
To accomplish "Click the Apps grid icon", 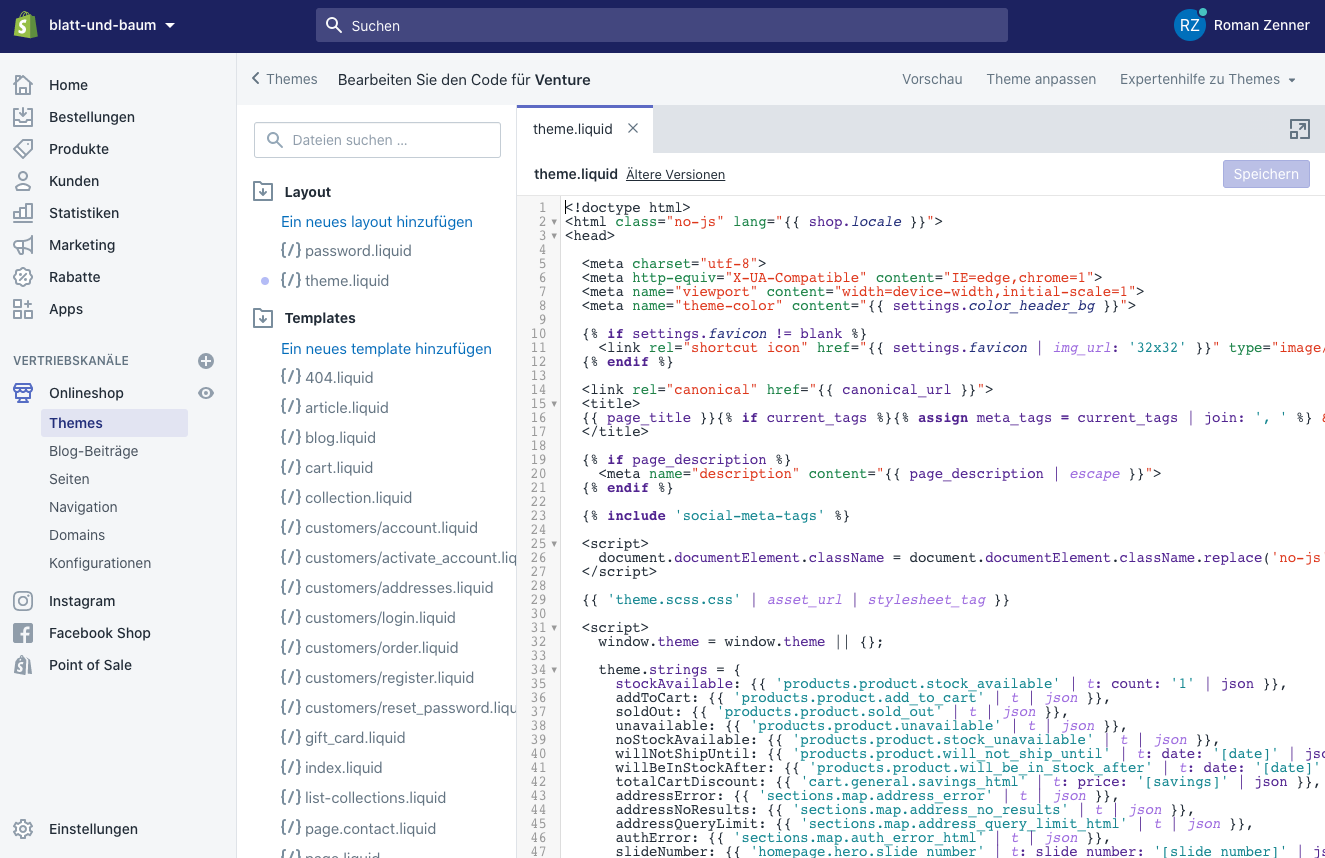I will (x=23, y=309).
